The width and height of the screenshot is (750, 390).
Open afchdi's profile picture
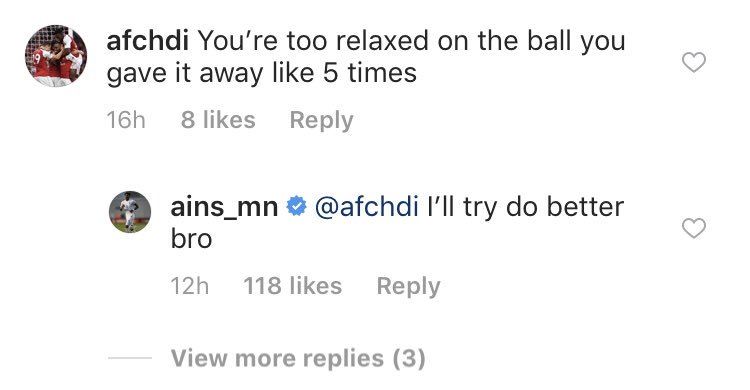pos(56,56)
